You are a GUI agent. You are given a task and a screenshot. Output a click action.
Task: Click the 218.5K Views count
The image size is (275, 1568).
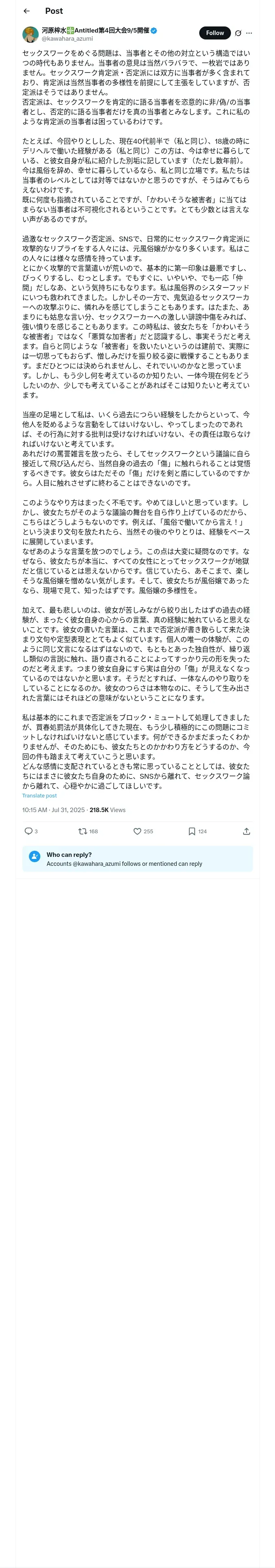click(107, 810)
